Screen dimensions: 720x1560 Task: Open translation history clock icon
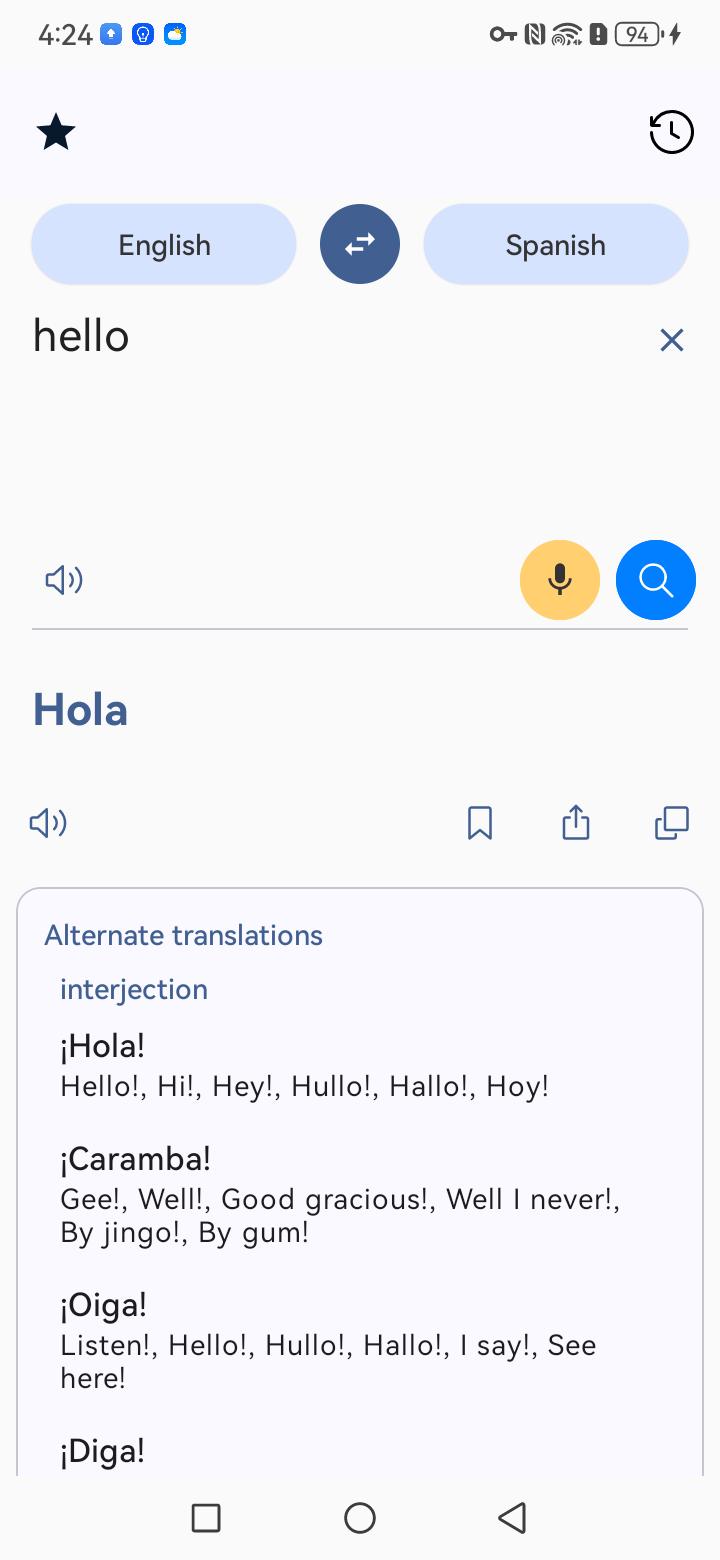click(671, 132)
